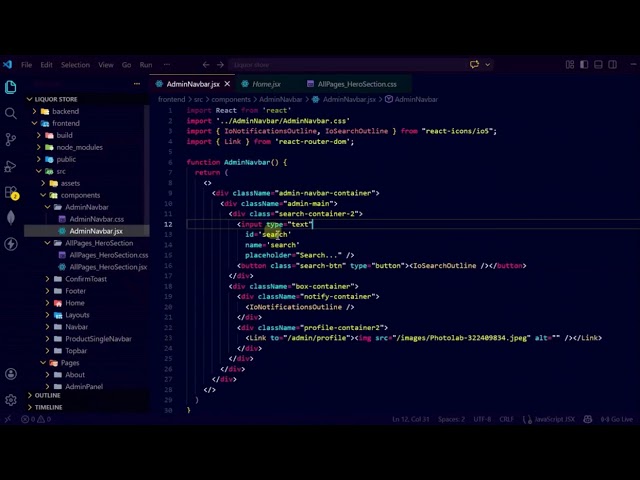
Task: Open the Thunder Client lightning icon
Action: pos(11,244)
